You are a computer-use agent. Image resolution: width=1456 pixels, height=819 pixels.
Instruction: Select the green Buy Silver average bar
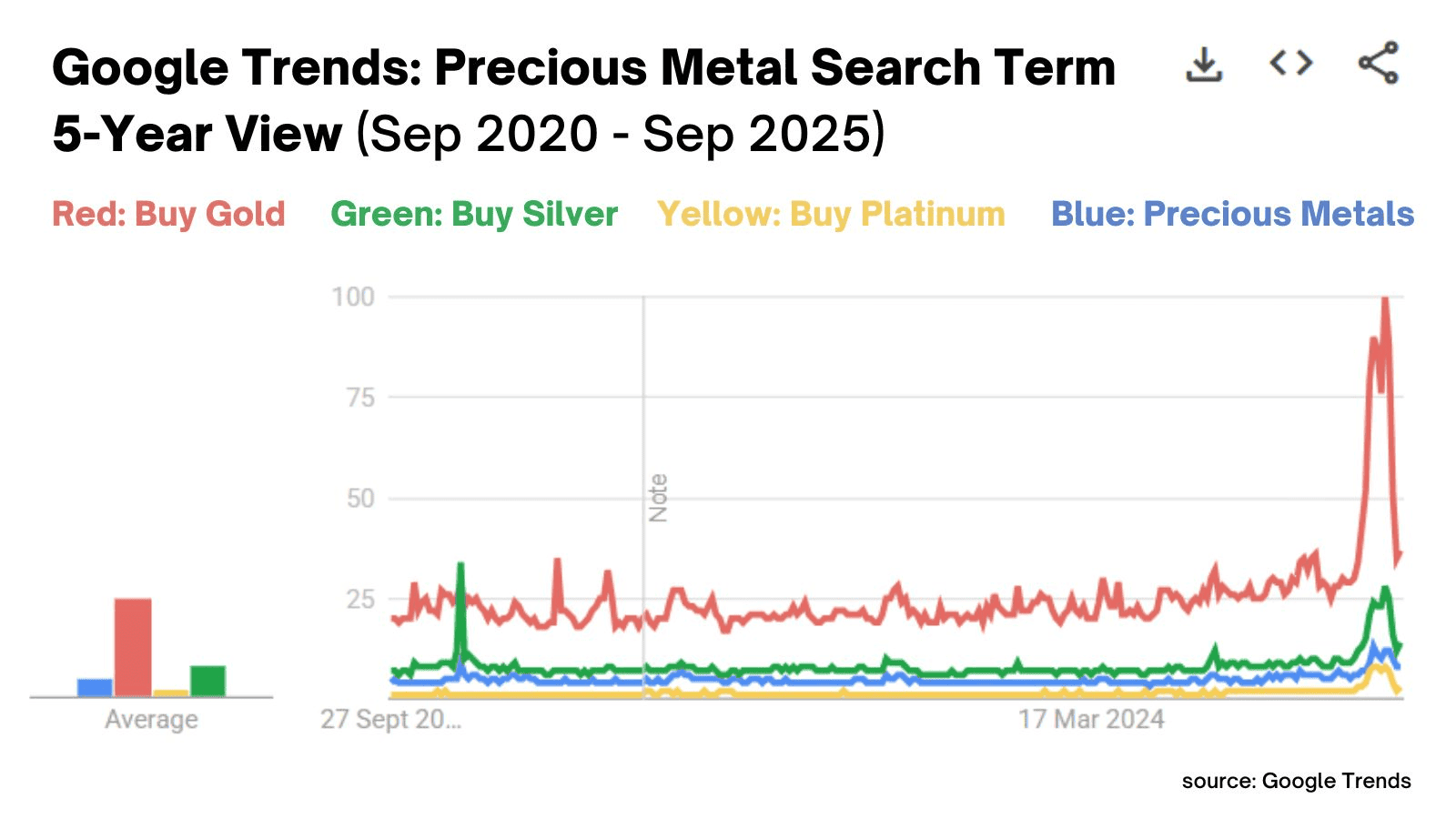point(207,681)
